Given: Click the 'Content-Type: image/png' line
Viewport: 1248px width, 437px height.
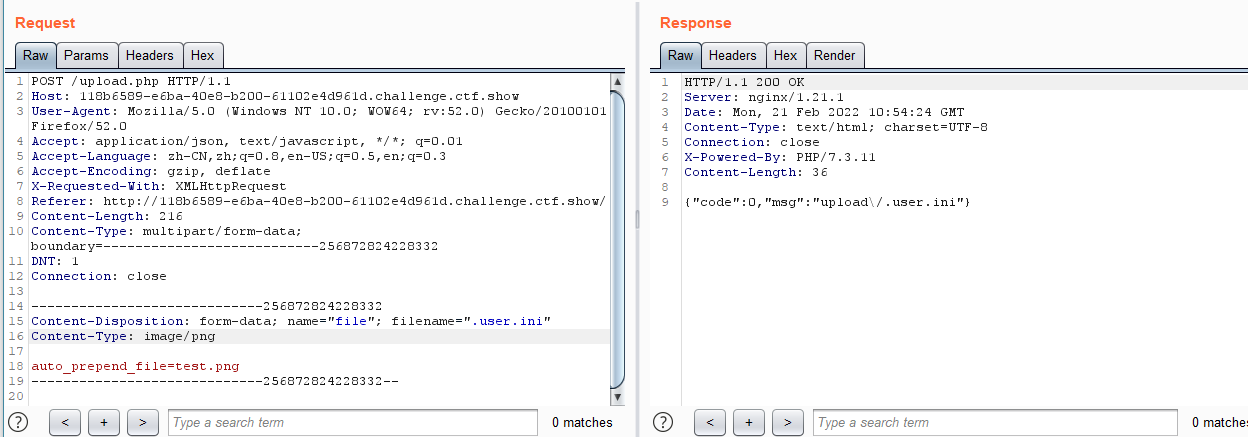Looking at the screenshot, I should [x=123, y=336].
